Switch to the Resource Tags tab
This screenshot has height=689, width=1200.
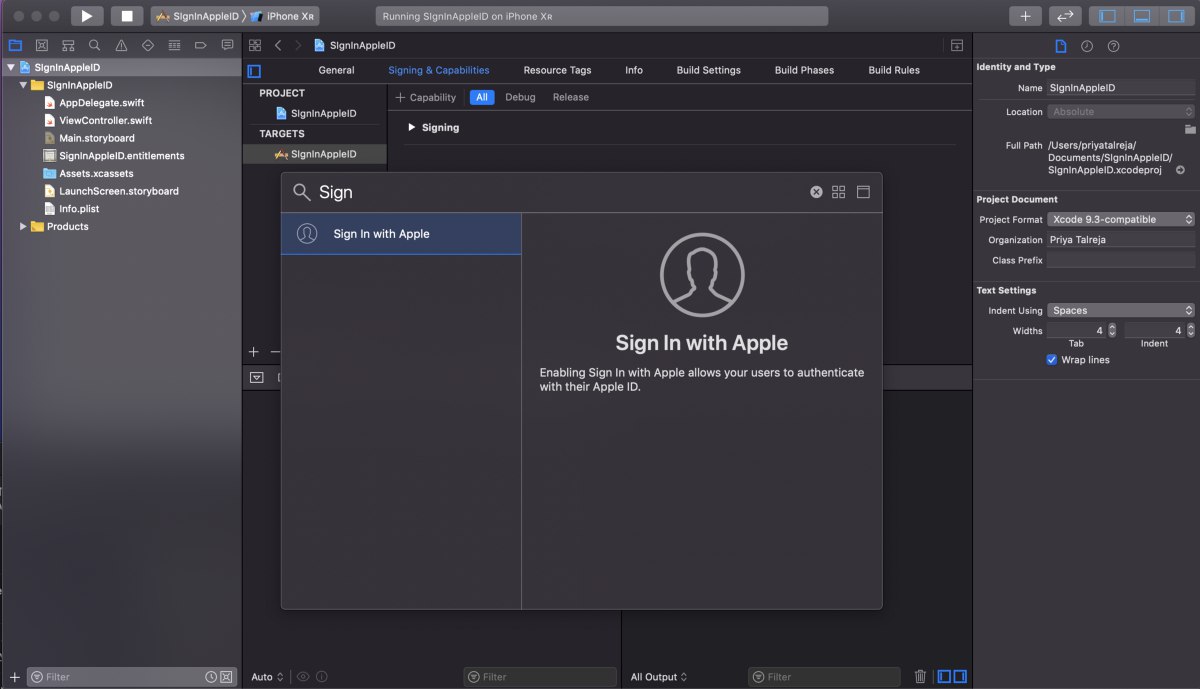(557, 71)
